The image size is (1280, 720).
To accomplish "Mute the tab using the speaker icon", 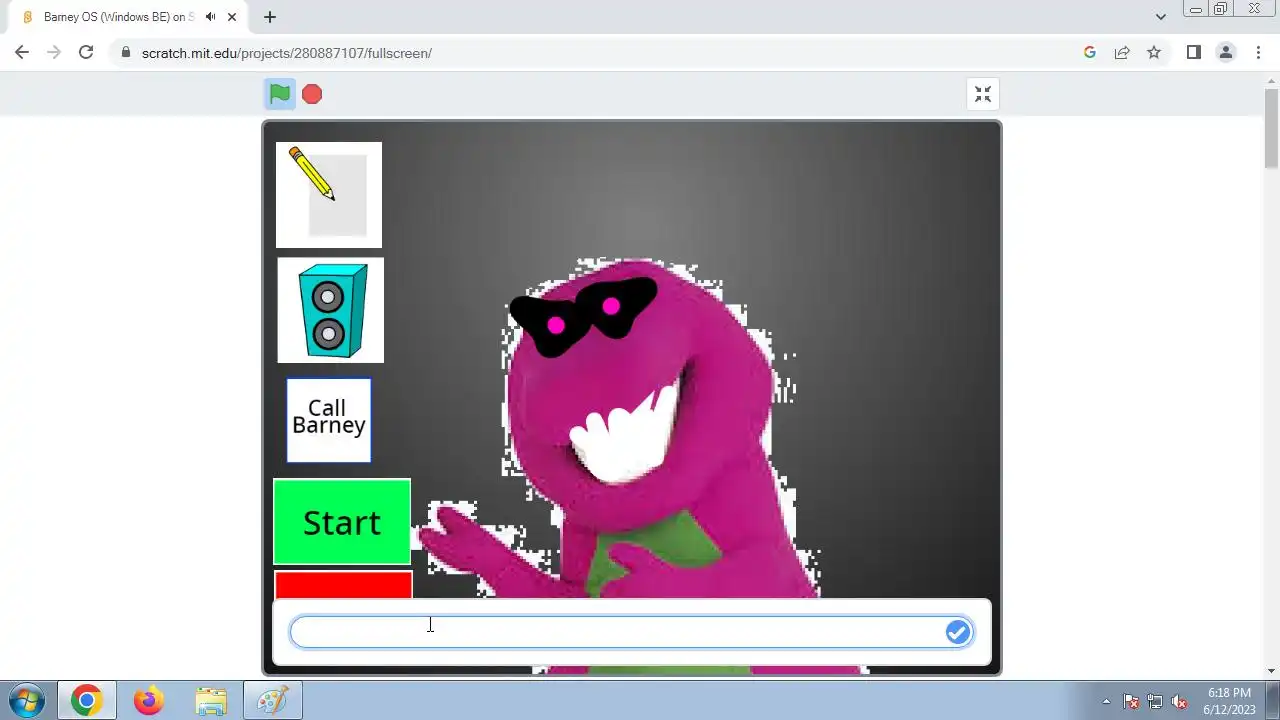I will click(210, 17).
